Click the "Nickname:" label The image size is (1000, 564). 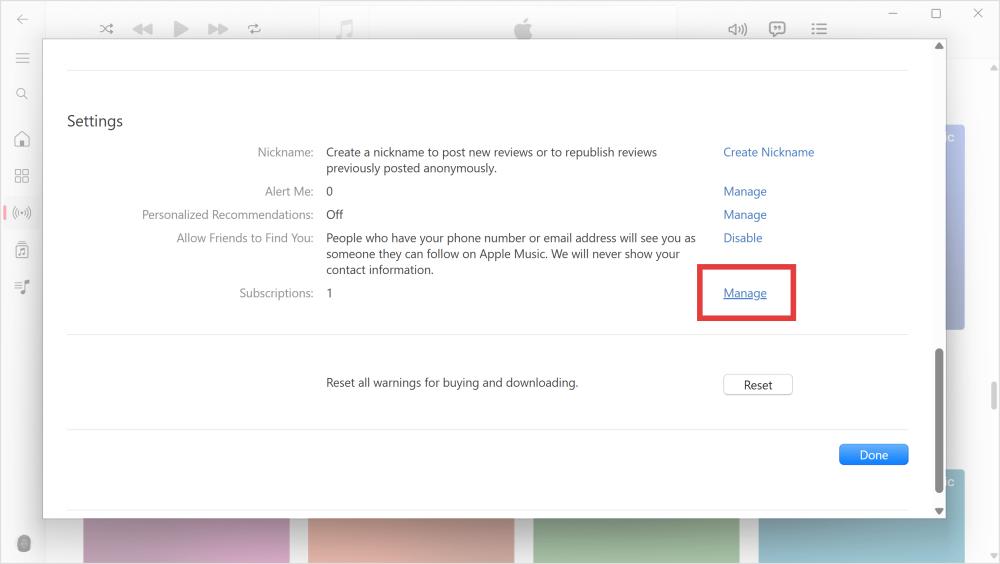(x=285, y=152)
